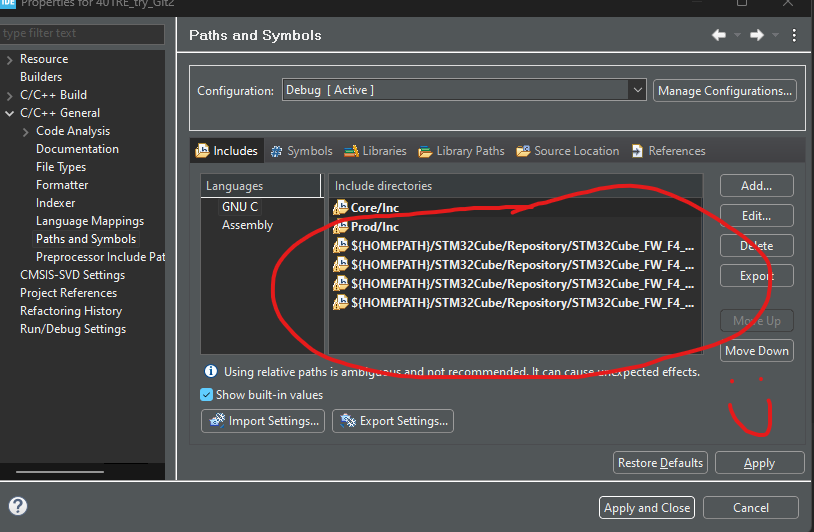Click Apply and Close button

coord(647,508)
